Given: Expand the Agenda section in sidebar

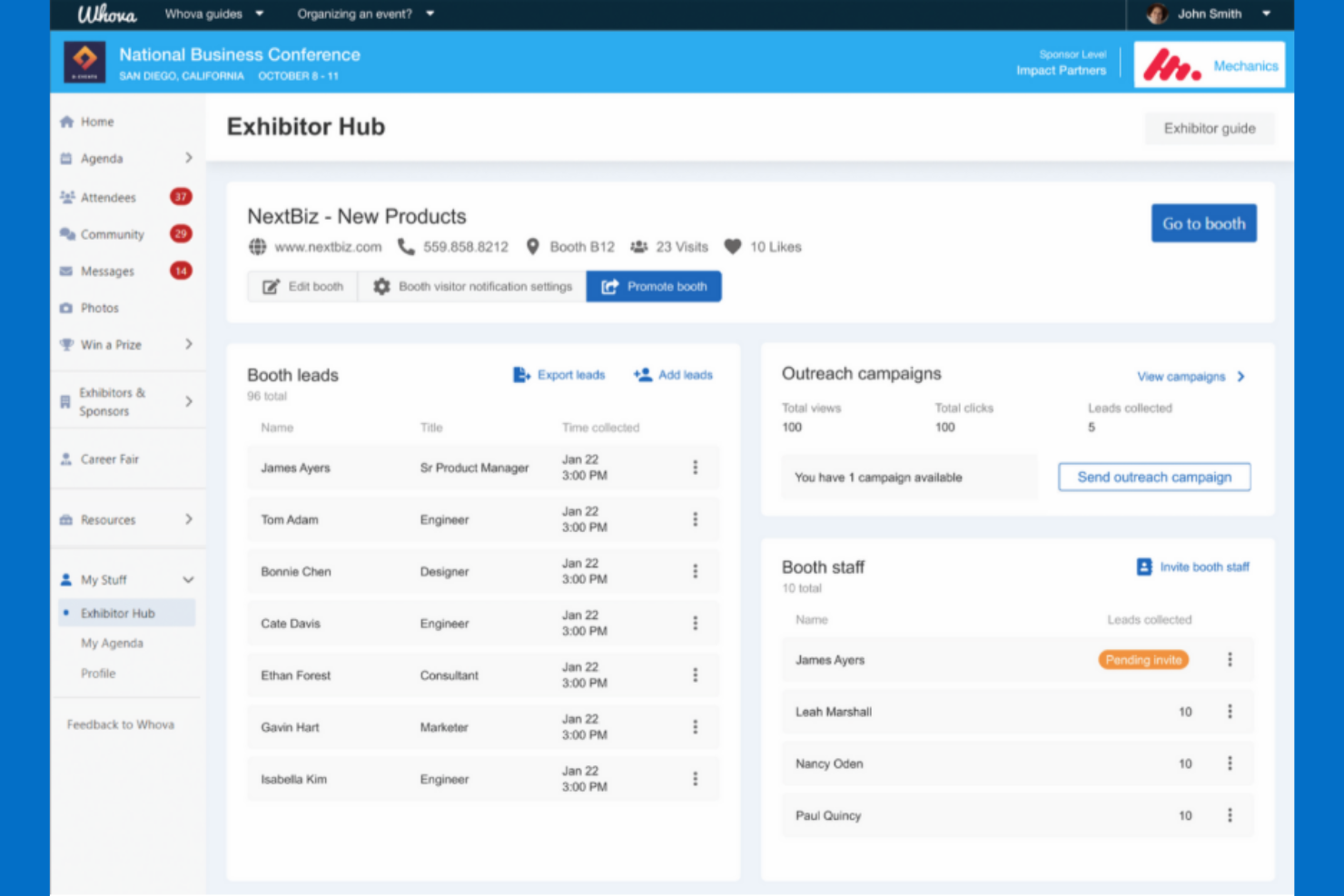Looking at the screenshot, I should point(189,158).
